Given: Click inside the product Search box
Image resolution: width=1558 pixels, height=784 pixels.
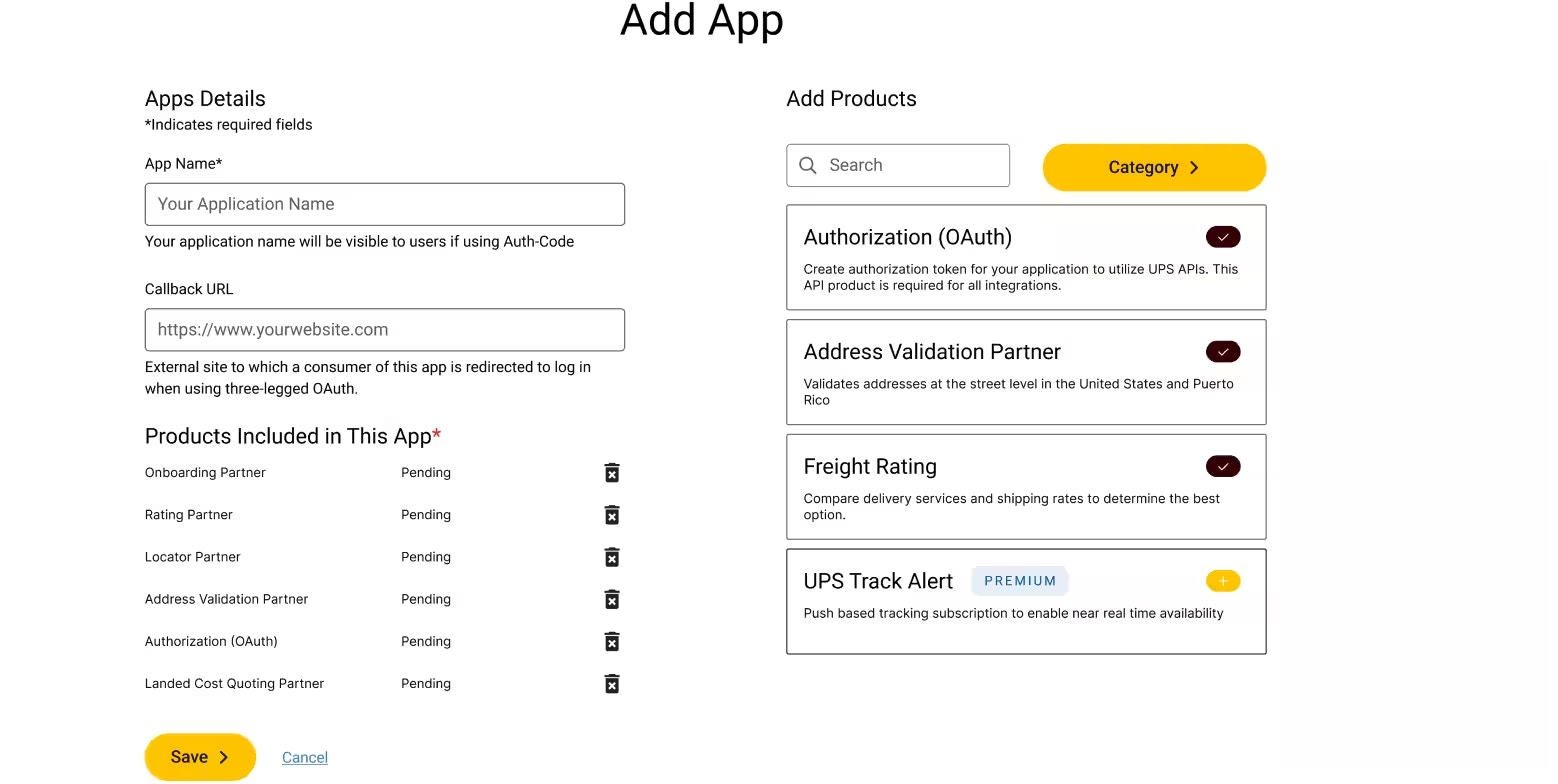Looking at the screenshot, I should point(897,165).
